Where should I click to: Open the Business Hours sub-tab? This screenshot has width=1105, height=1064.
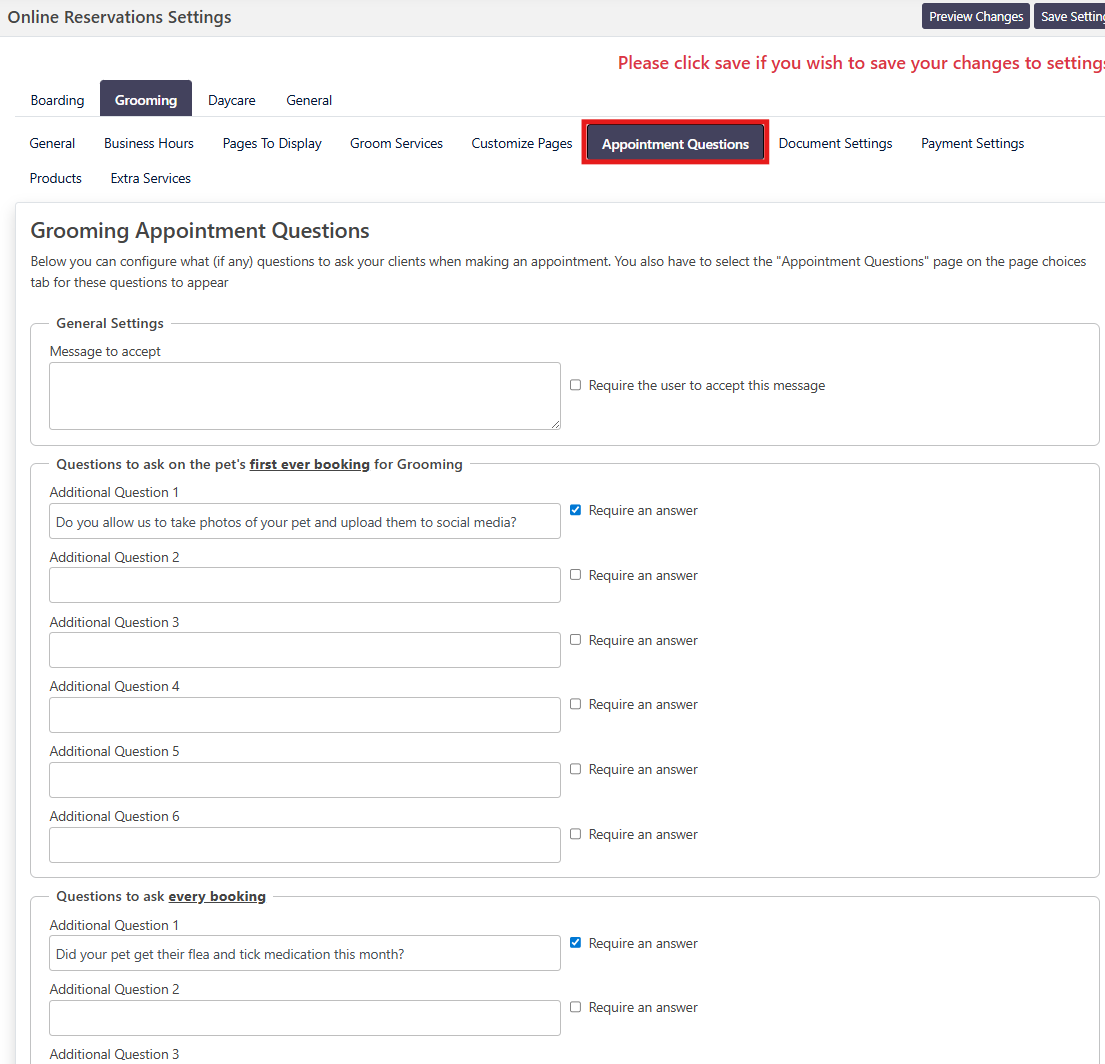pyautogui.click(x=149, y=143)
